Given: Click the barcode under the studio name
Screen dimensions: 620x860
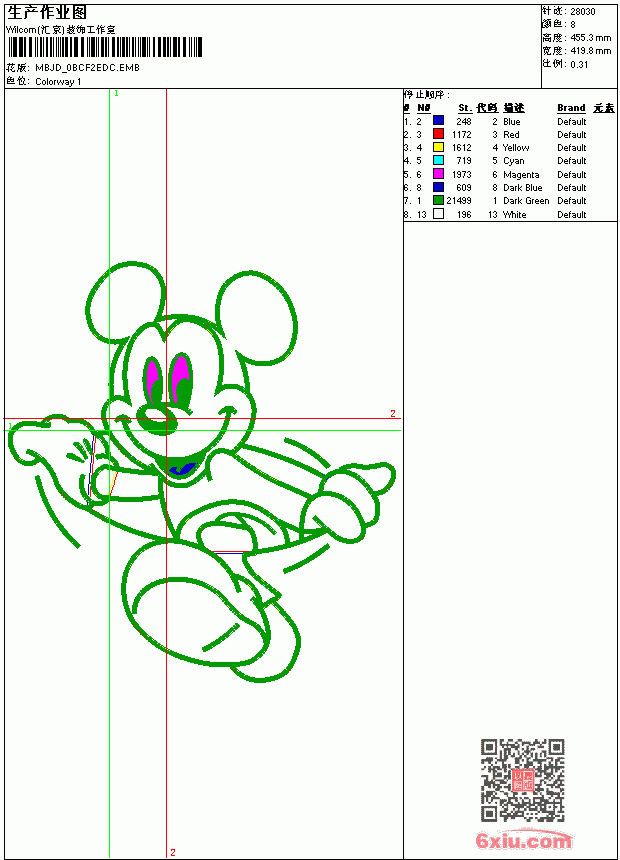Looking at the screenshot, I should 105,47.
